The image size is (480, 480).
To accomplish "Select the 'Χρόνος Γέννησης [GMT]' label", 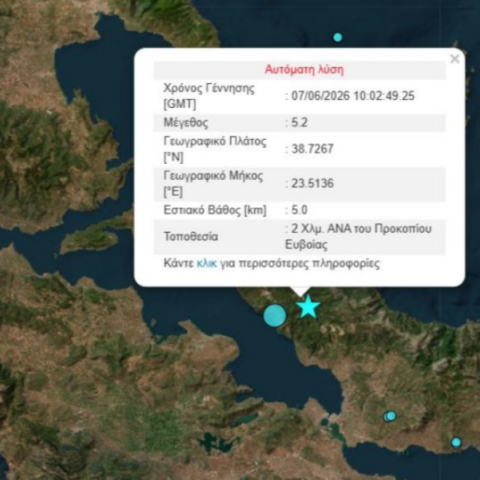I will click(x=209, y=96).
